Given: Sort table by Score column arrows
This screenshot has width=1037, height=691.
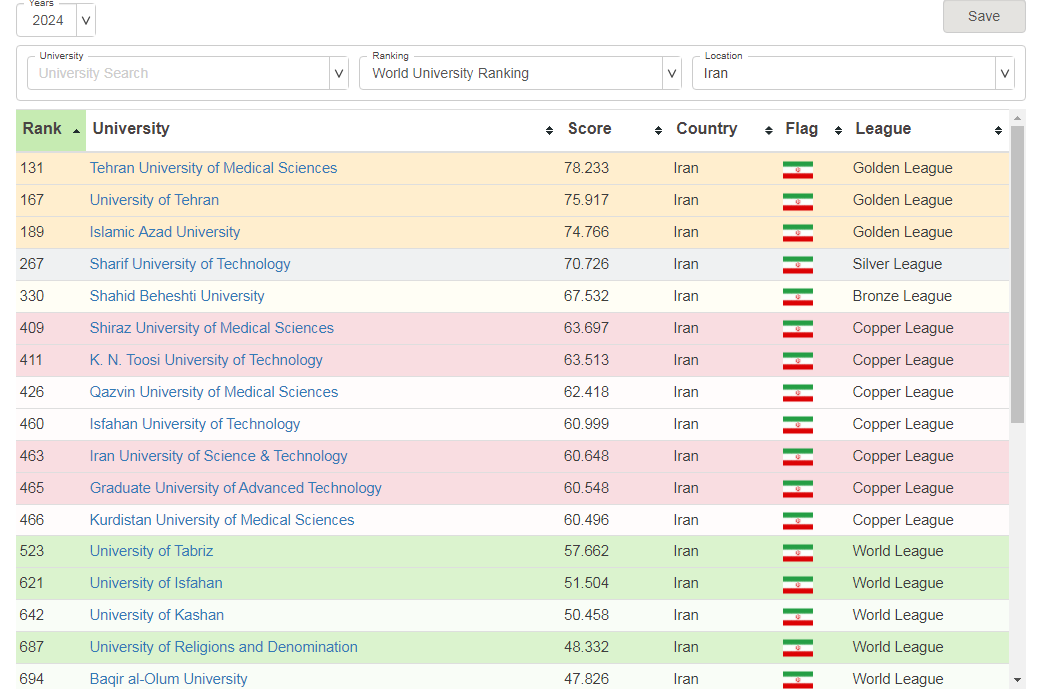Looking at the screenshot, I should click(x=658, y=131).
